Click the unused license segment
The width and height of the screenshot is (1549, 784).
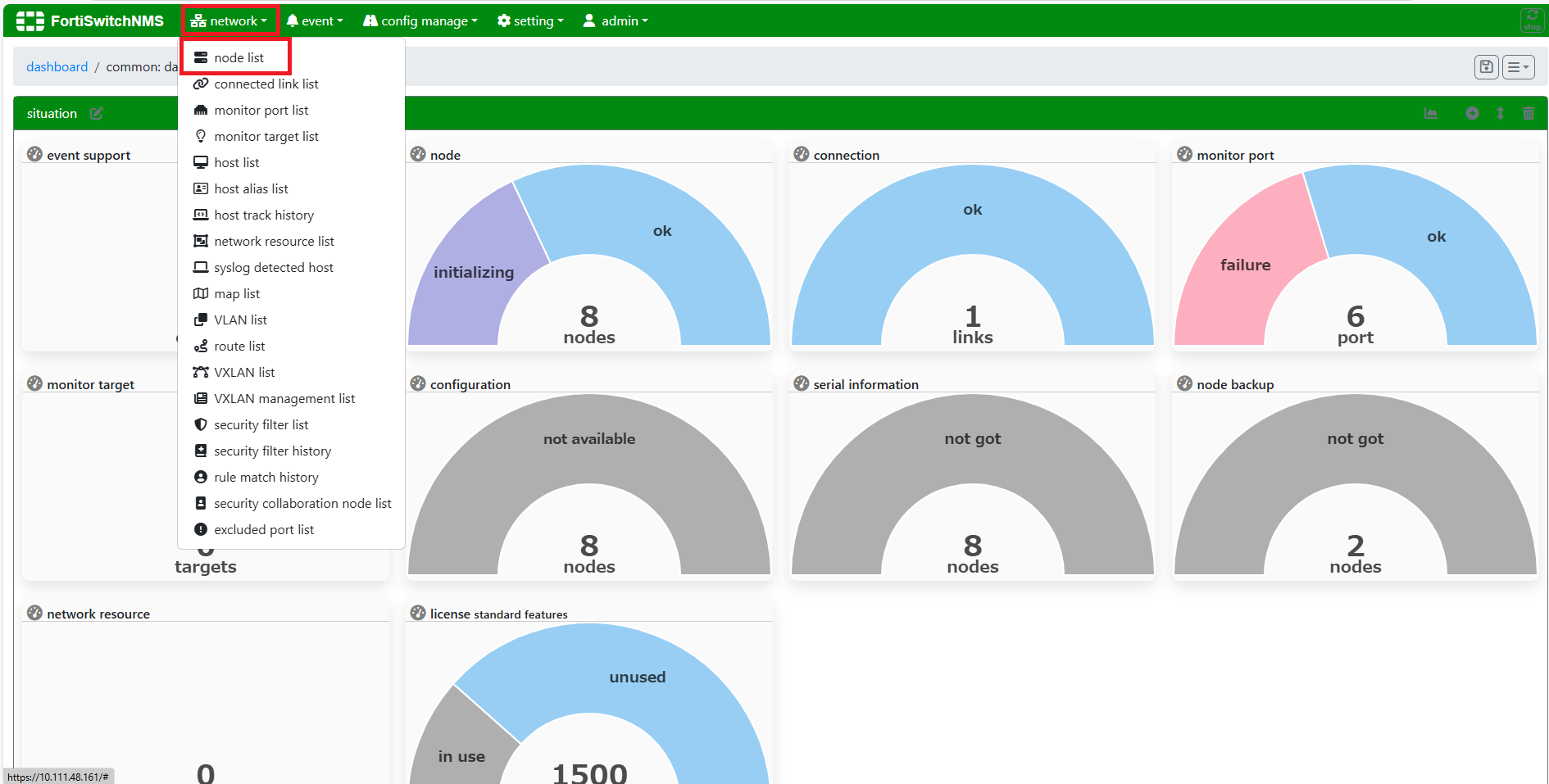(638, 678)
